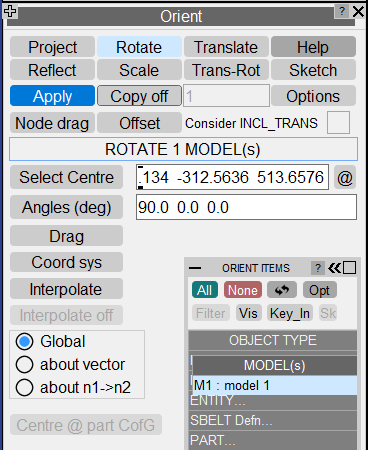Screen dimensions: 368x450
Task: Toggle the Copy off button
Action: (x=139, y=96)
